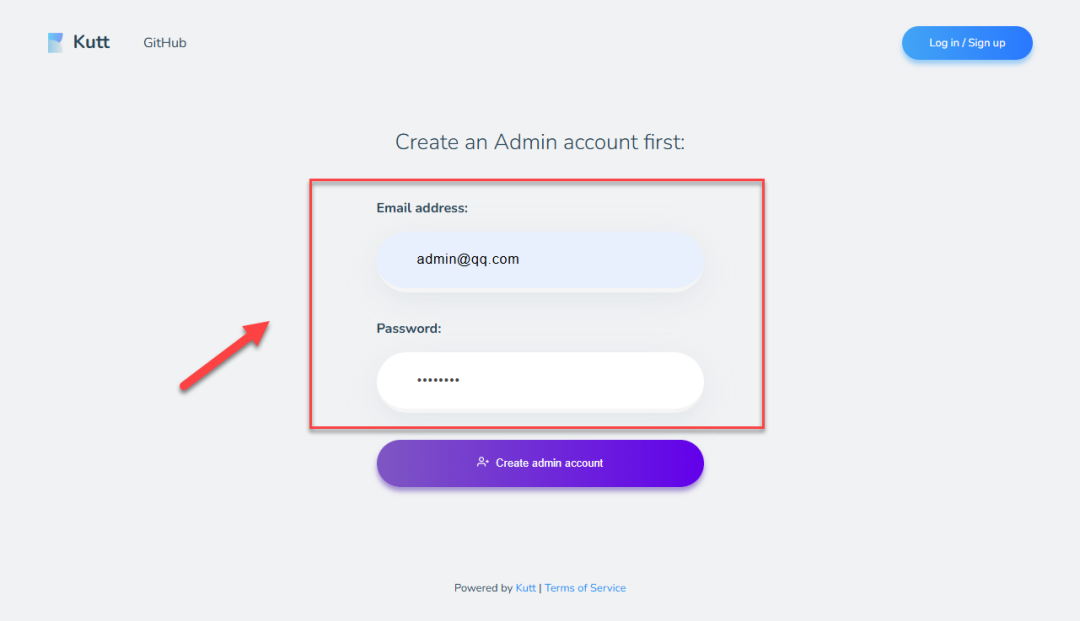Click the "|" separator in the footer

(x=540, y=588)
